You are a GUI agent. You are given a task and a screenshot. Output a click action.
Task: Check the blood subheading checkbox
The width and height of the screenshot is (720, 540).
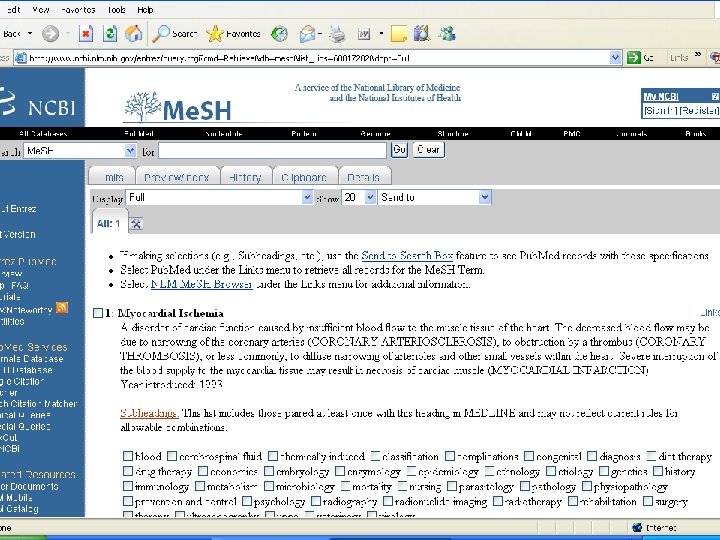[x=128, y=456]
